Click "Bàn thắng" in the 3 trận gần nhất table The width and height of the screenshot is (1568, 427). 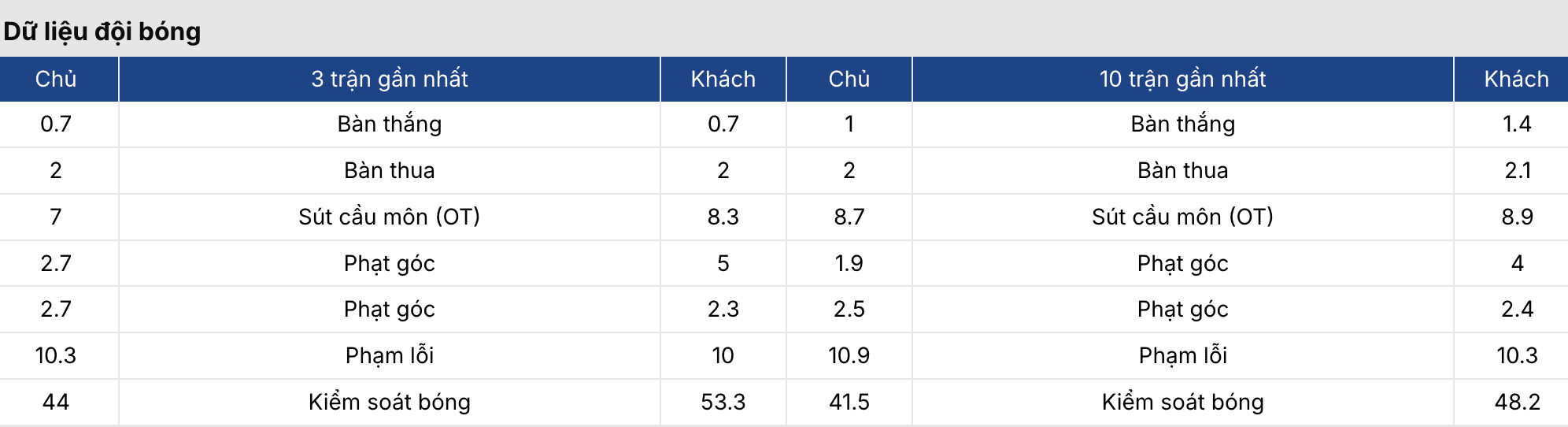(390, 124)
